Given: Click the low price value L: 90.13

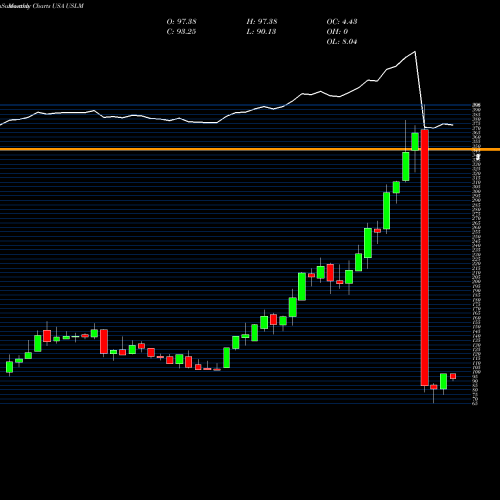Looking at the screenshot, I should pyautogui.click(x=261, y=32).
